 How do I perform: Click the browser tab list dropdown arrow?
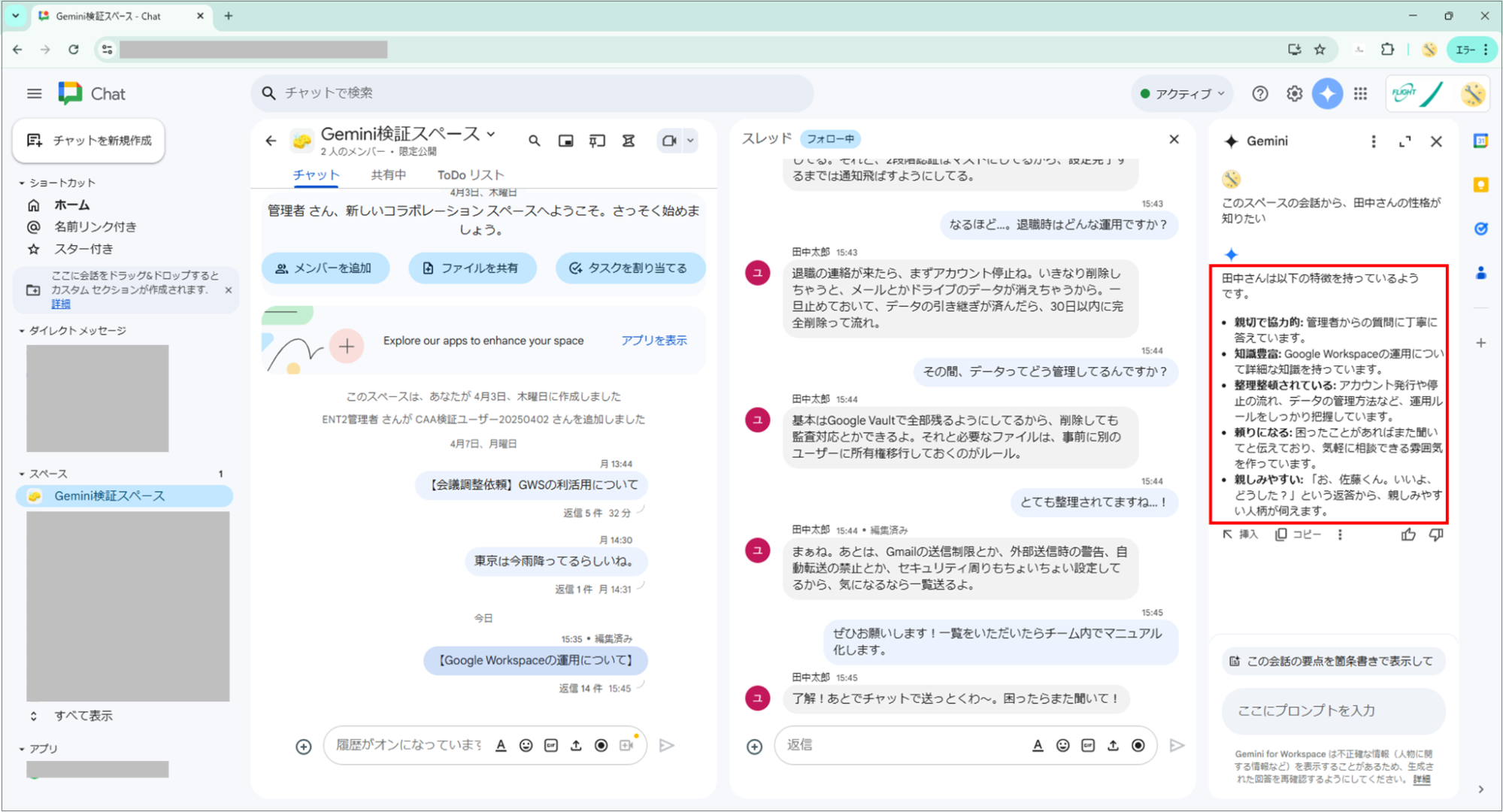pos(16,15)
